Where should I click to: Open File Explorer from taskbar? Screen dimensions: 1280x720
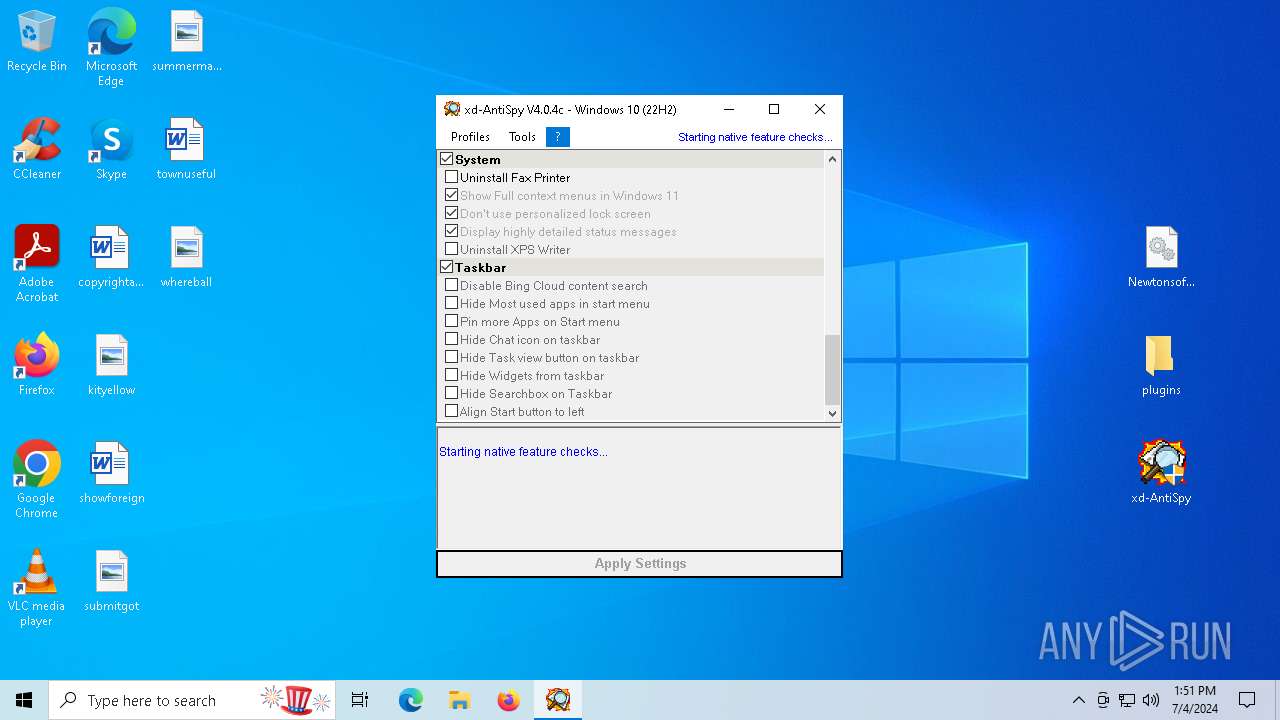pos(459,700)
